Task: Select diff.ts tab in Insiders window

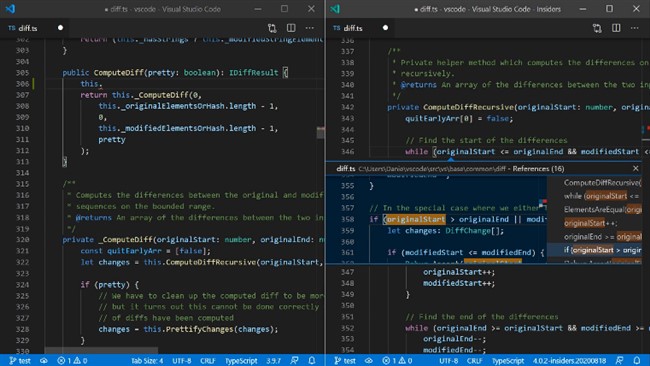Action: pos(360,28)
